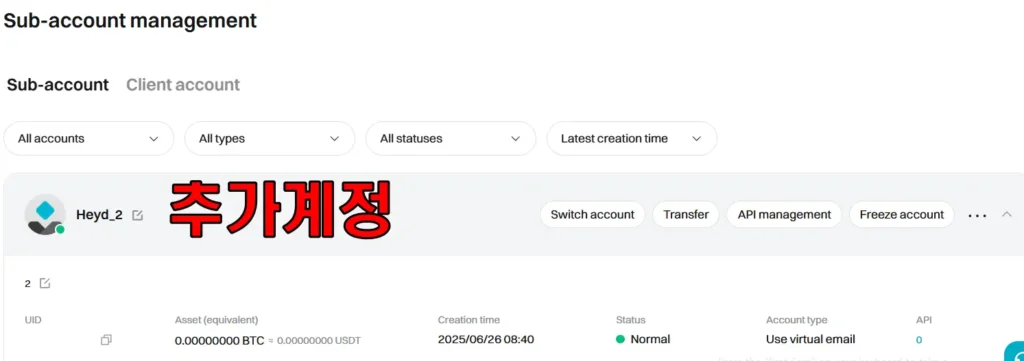This screenshot has height=361, width=1024.
Task: Open the three-dots more options menu
Action: (977, 215)
